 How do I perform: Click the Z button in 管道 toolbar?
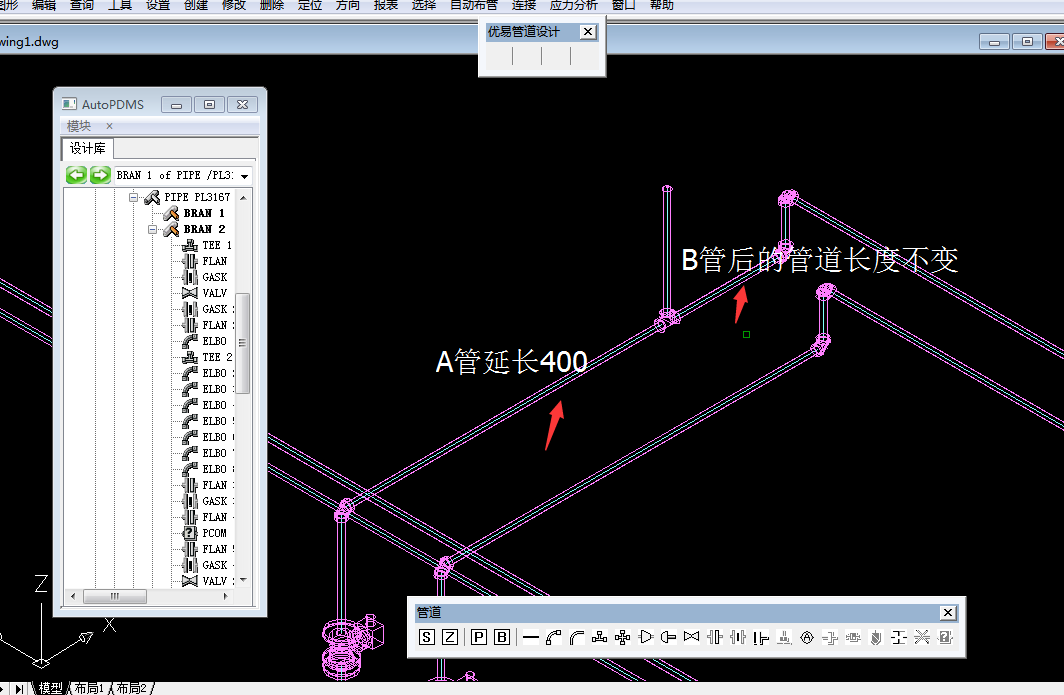(x=450, y=637)
